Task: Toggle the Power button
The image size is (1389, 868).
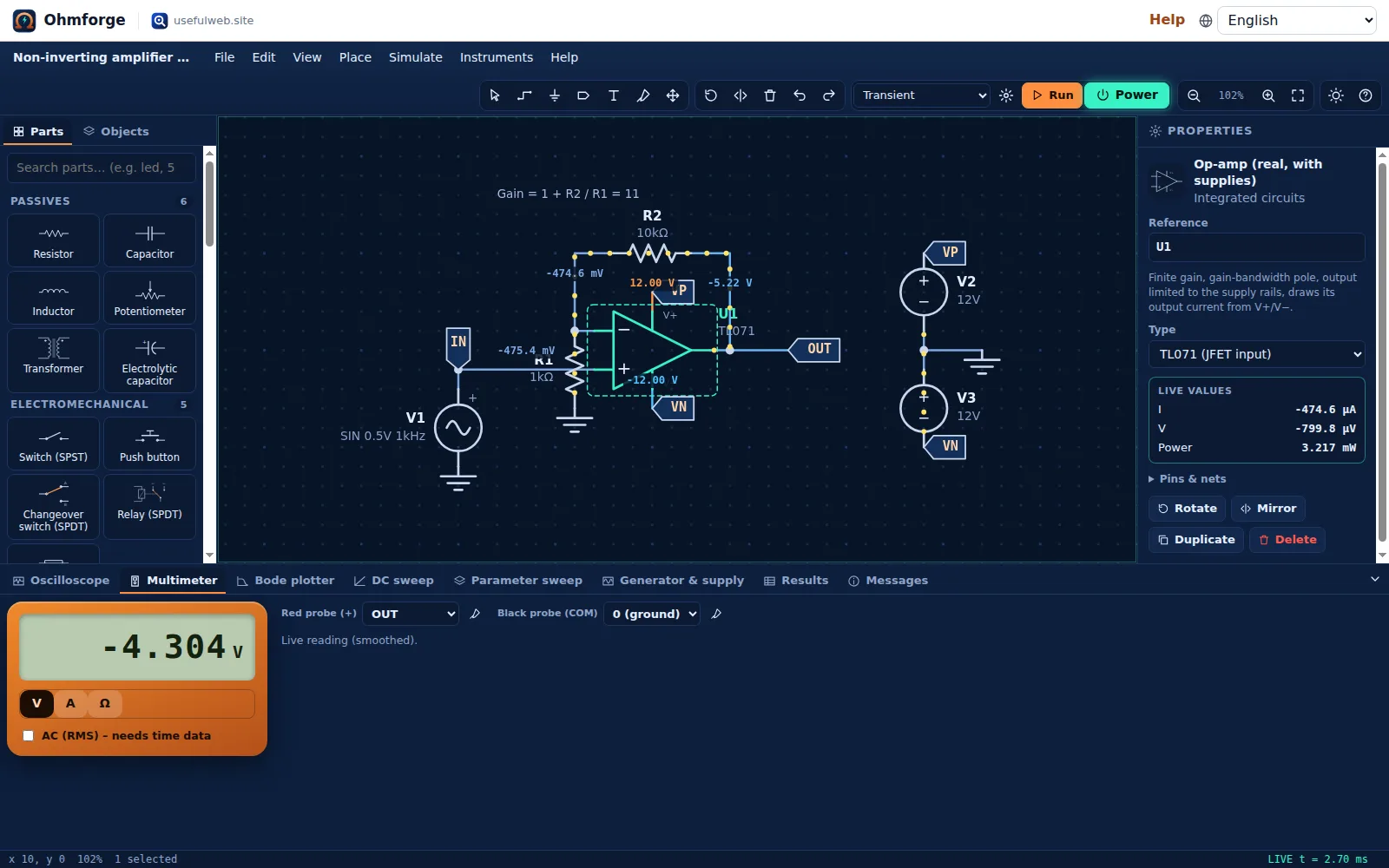Action: click(1127, 95)
